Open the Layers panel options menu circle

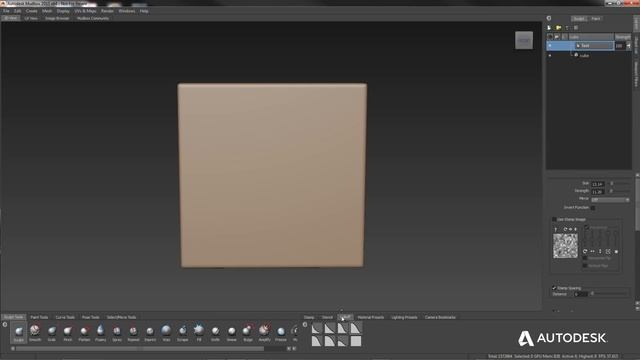(549, 18)
